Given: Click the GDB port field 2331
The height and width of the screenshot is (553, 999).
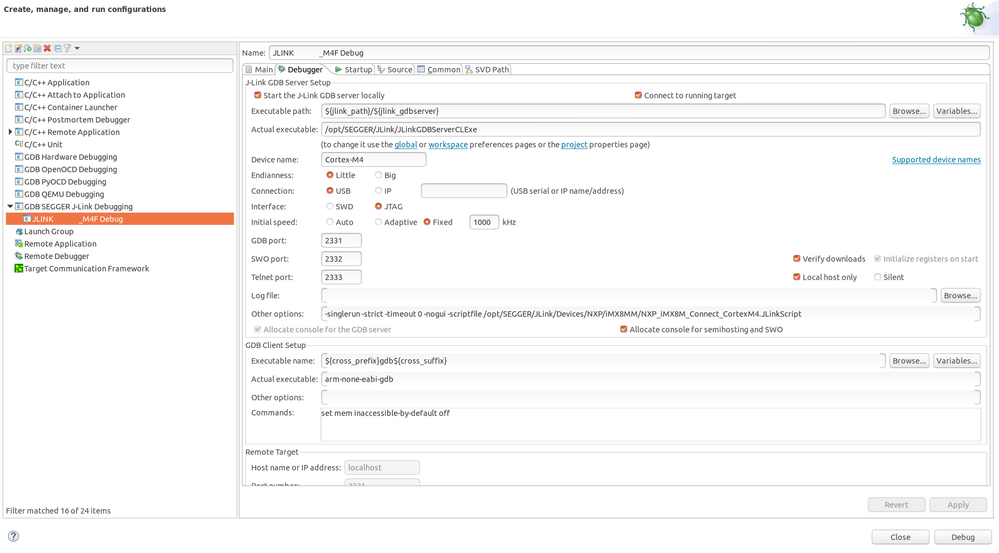Looking at the screenshot, I should 341,241.
